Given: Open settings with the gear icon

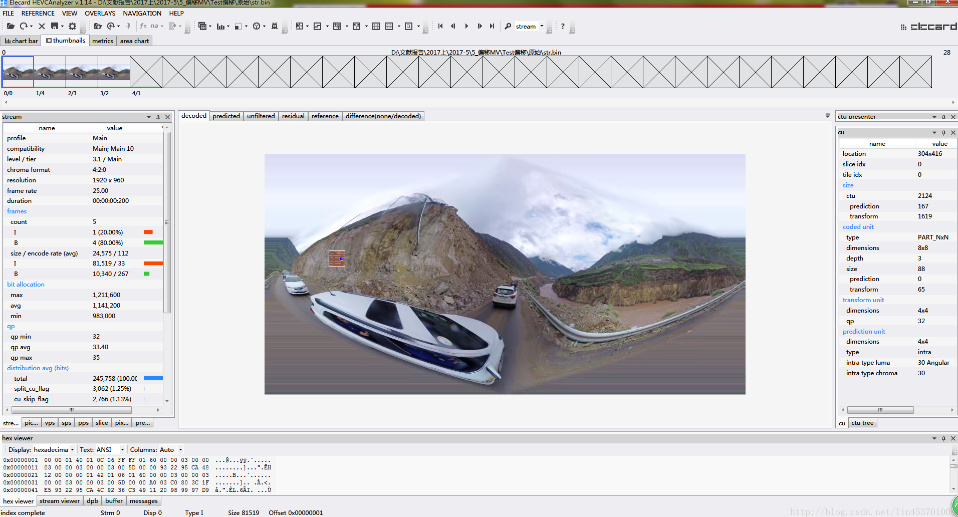Looking at the screenshot, I should (x=72, y=26).
